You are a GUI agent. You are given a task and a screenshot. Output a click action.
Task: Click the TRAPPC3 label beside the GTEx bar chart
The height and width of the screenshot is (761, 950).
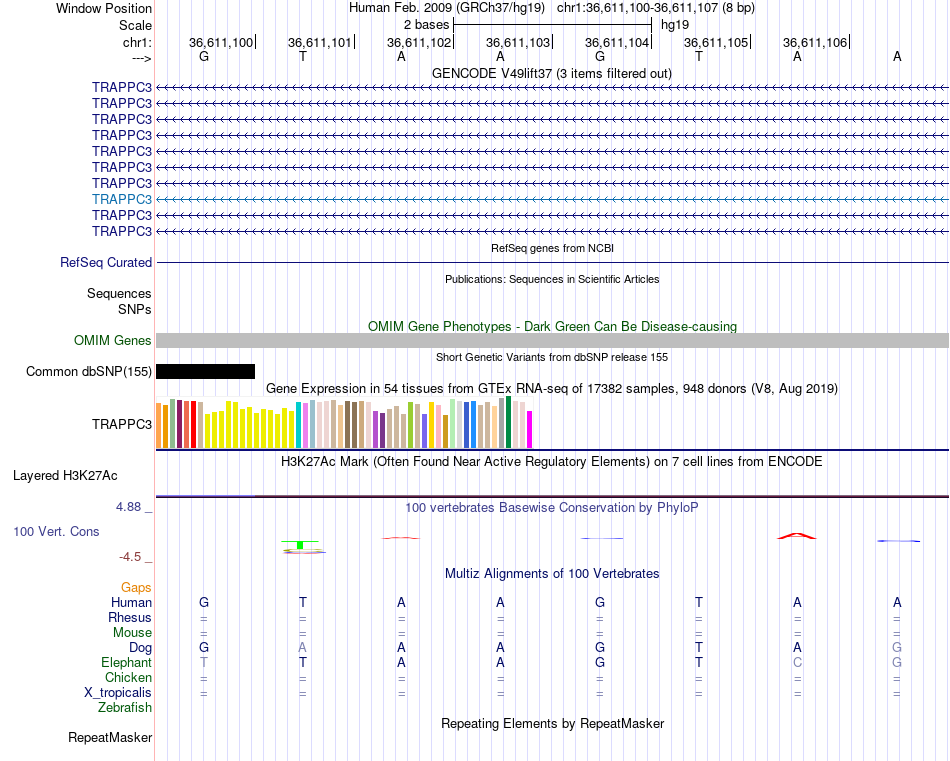[x=122, y=424]
